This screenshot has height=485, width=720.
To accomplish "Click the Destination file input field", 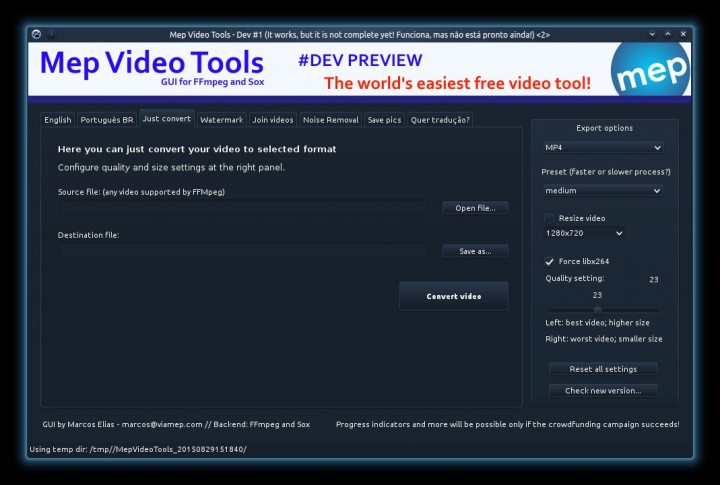I will (243, 251).
